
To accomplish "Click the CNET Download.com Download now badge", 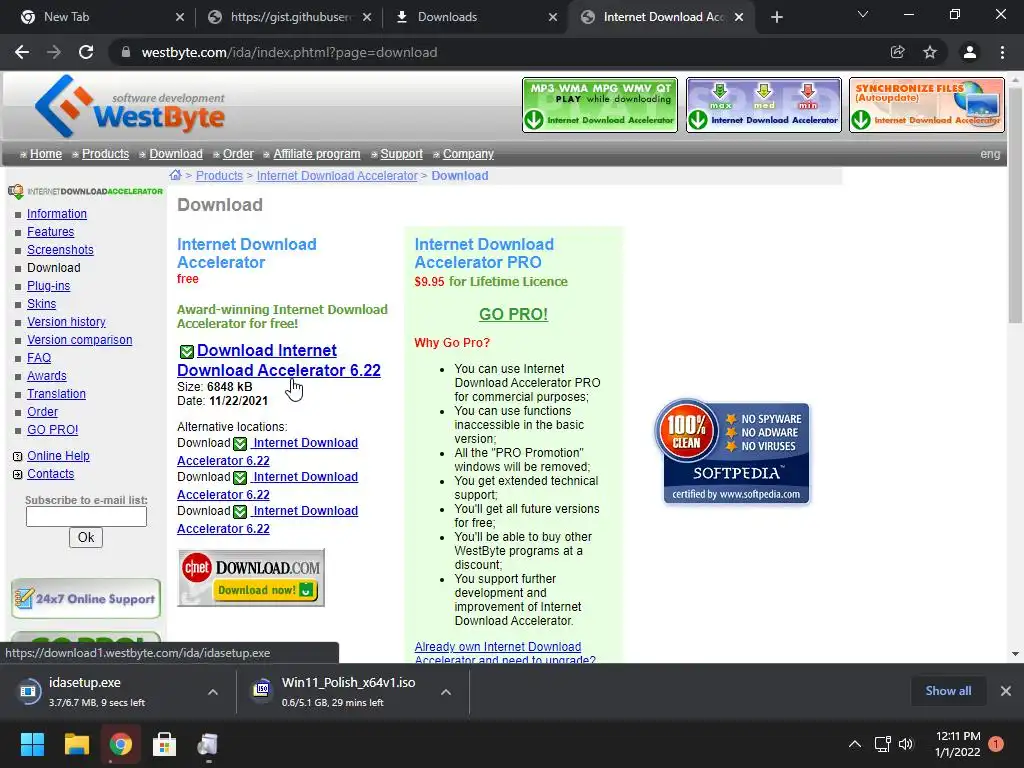I will pyautogui.click(x=251, y=577).
